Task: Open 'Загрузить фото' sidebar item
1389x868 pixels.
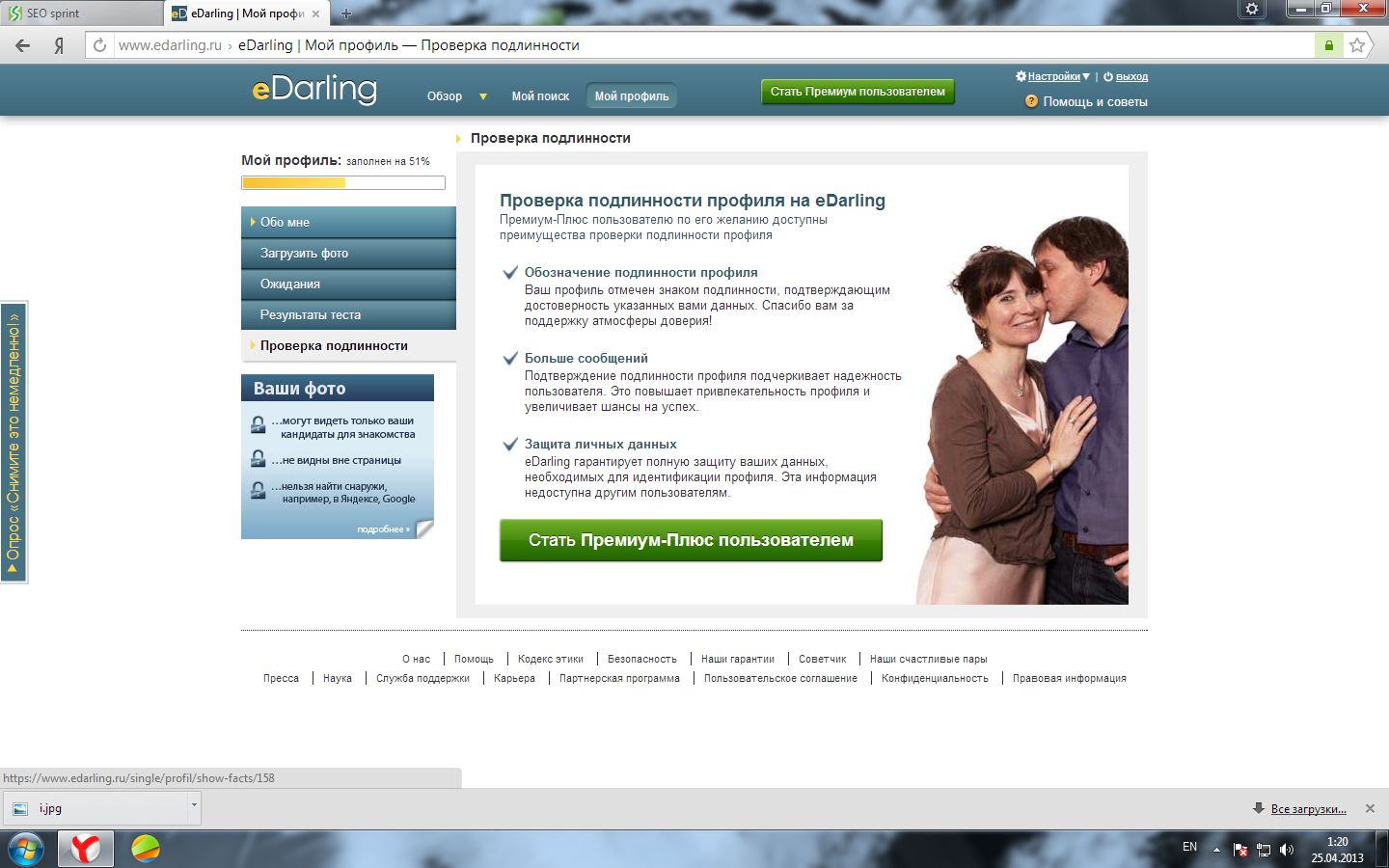Action: (x=348, y=253)
